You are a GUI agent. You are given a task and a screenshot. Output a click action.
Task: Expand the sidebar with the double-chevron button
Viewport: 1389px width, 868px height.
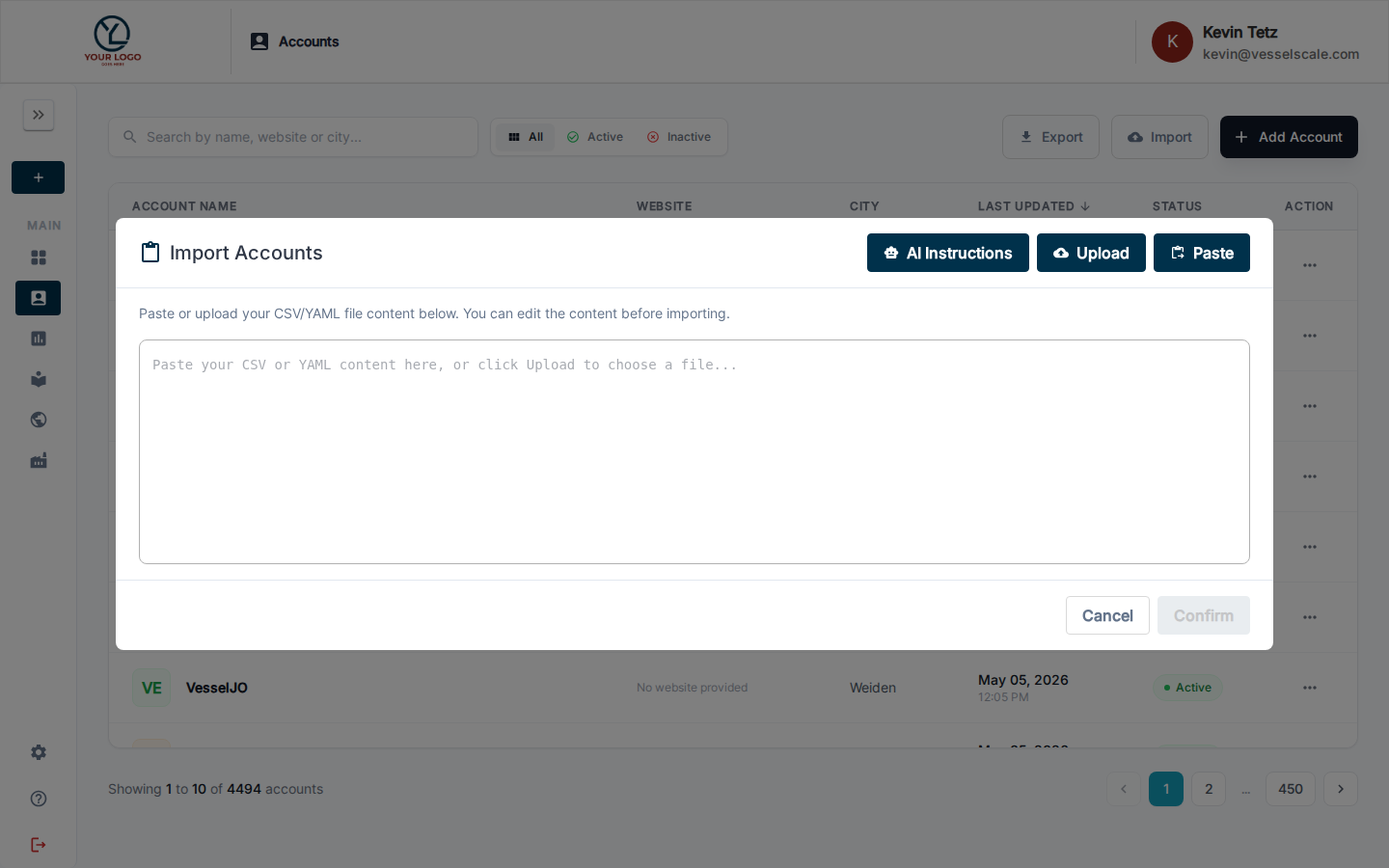[x=39, y=115]
